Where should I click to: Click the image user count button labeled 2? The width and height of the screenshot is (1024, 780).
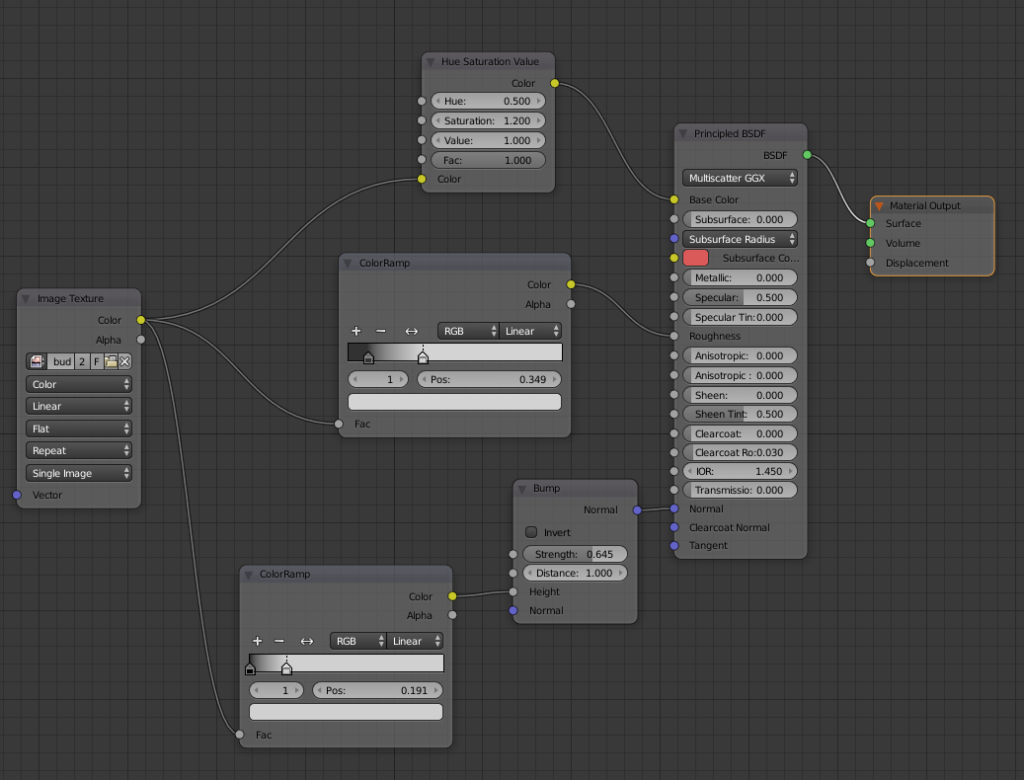(82, 361)
